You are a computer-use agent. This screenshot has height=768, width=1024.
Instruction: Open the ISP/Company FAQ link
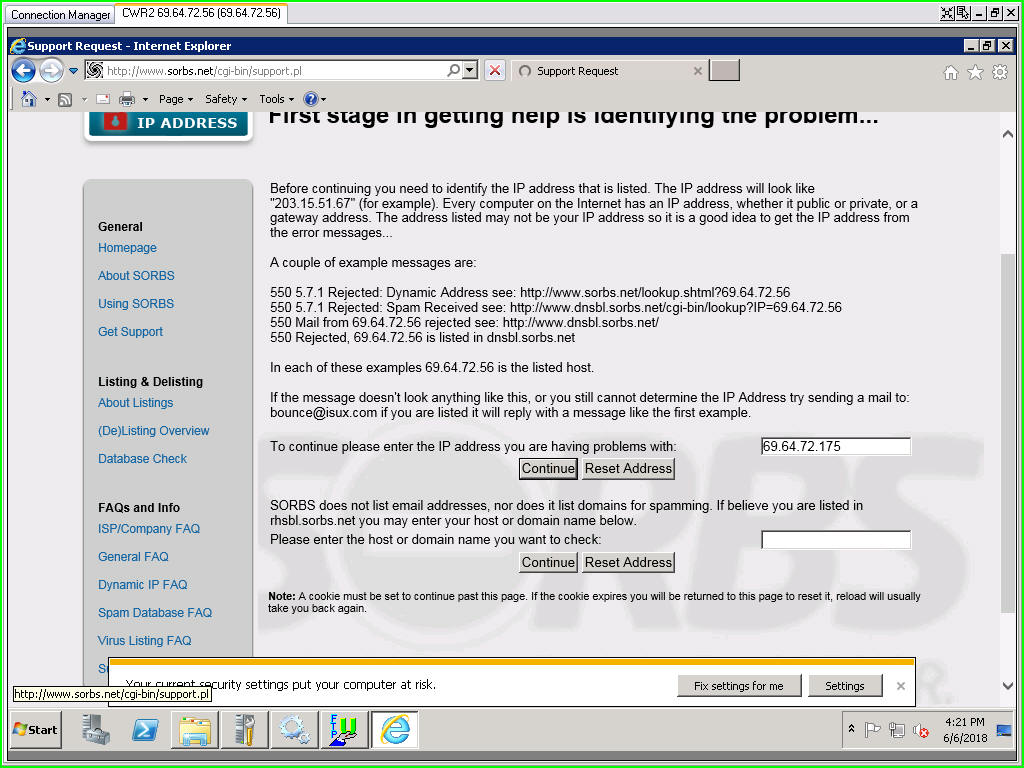point(149,529)
